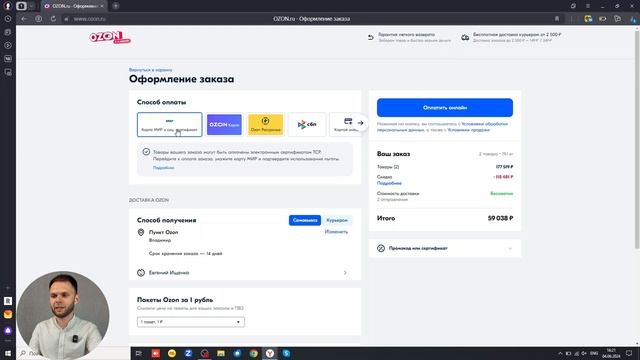Open the recipient row chevron
The image size is (640, 360).
[x=345, y=273]
